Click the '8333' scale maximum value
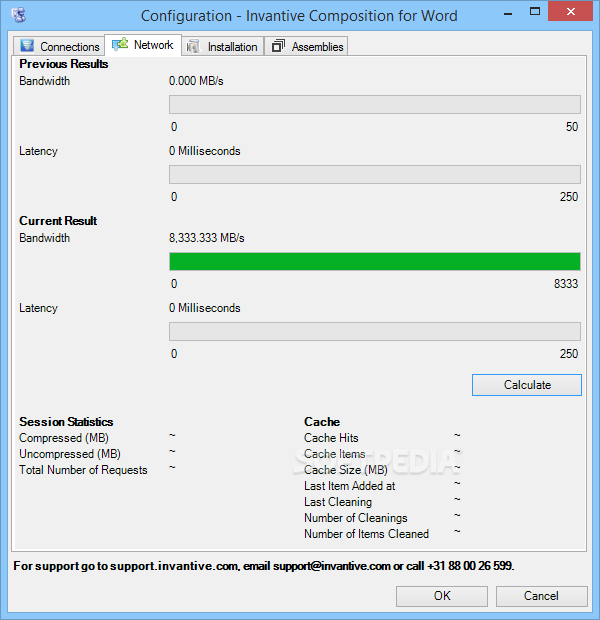The width and height of the screenshot is (600, 620). [x=566, y=284]
